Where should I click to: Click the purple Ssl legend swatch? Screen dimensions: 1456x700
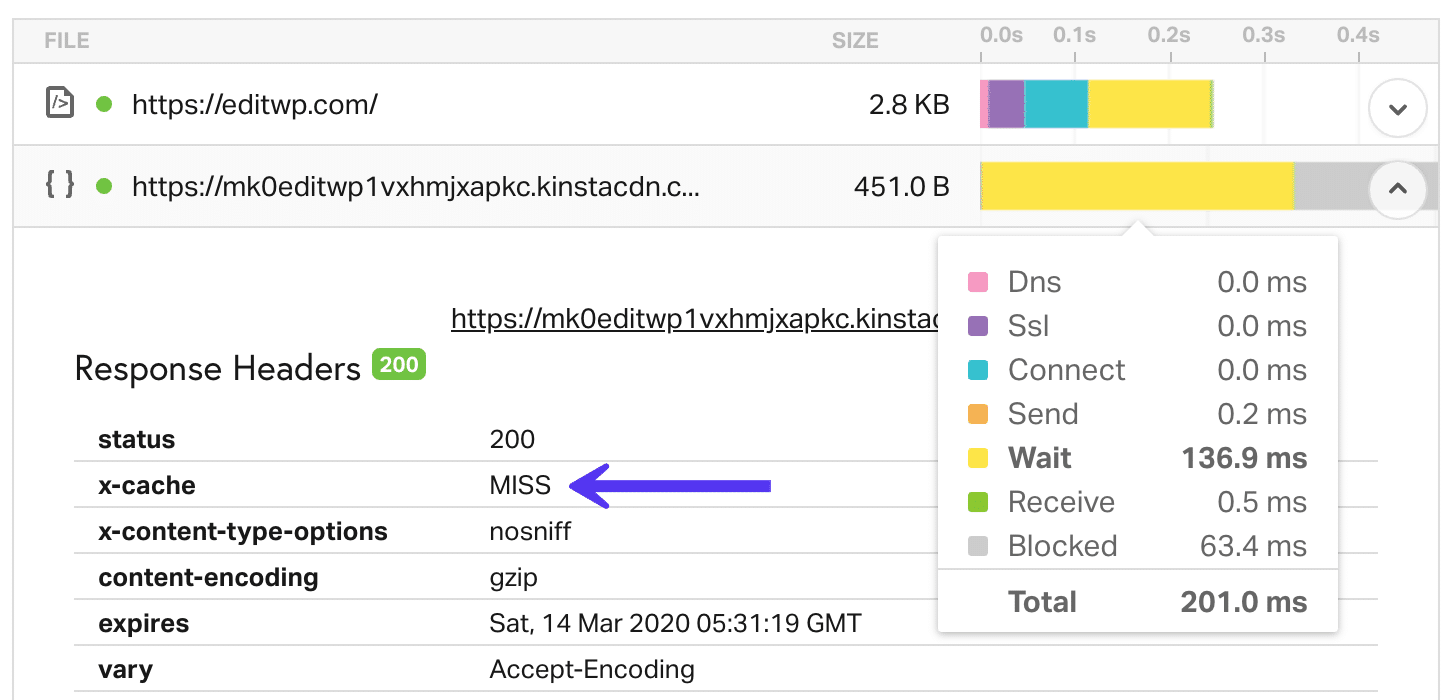pos(979,326)
